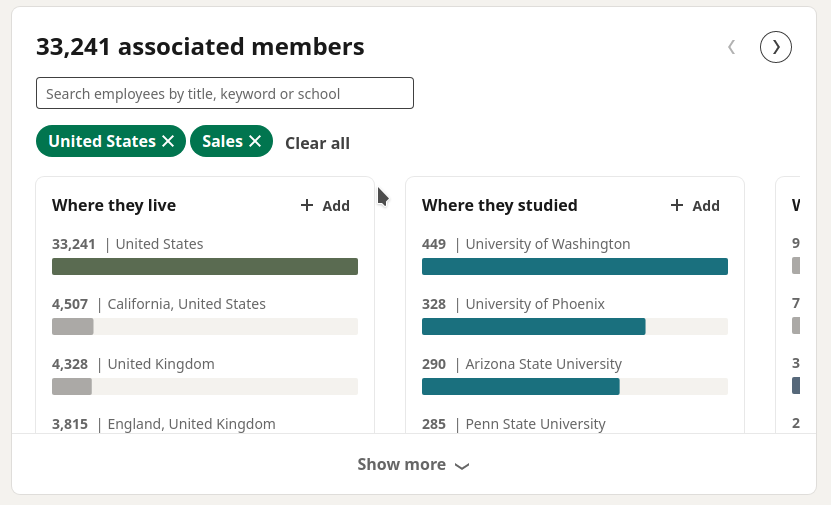This screenshot has width=831, height=505.
Task: Click plus Add in Where they live
Action: point(325,206)
